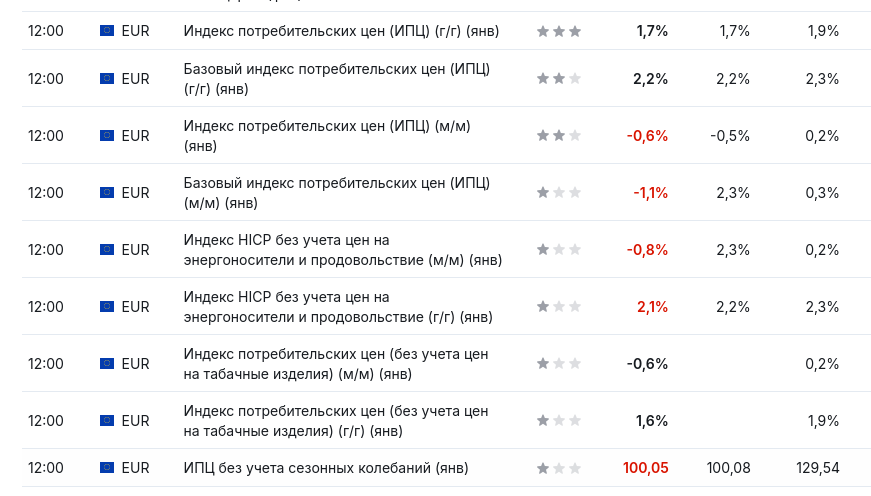
Task: Click the three-star importance rating for ИПЦ (г/г)
Action: (x=559, y=31)
